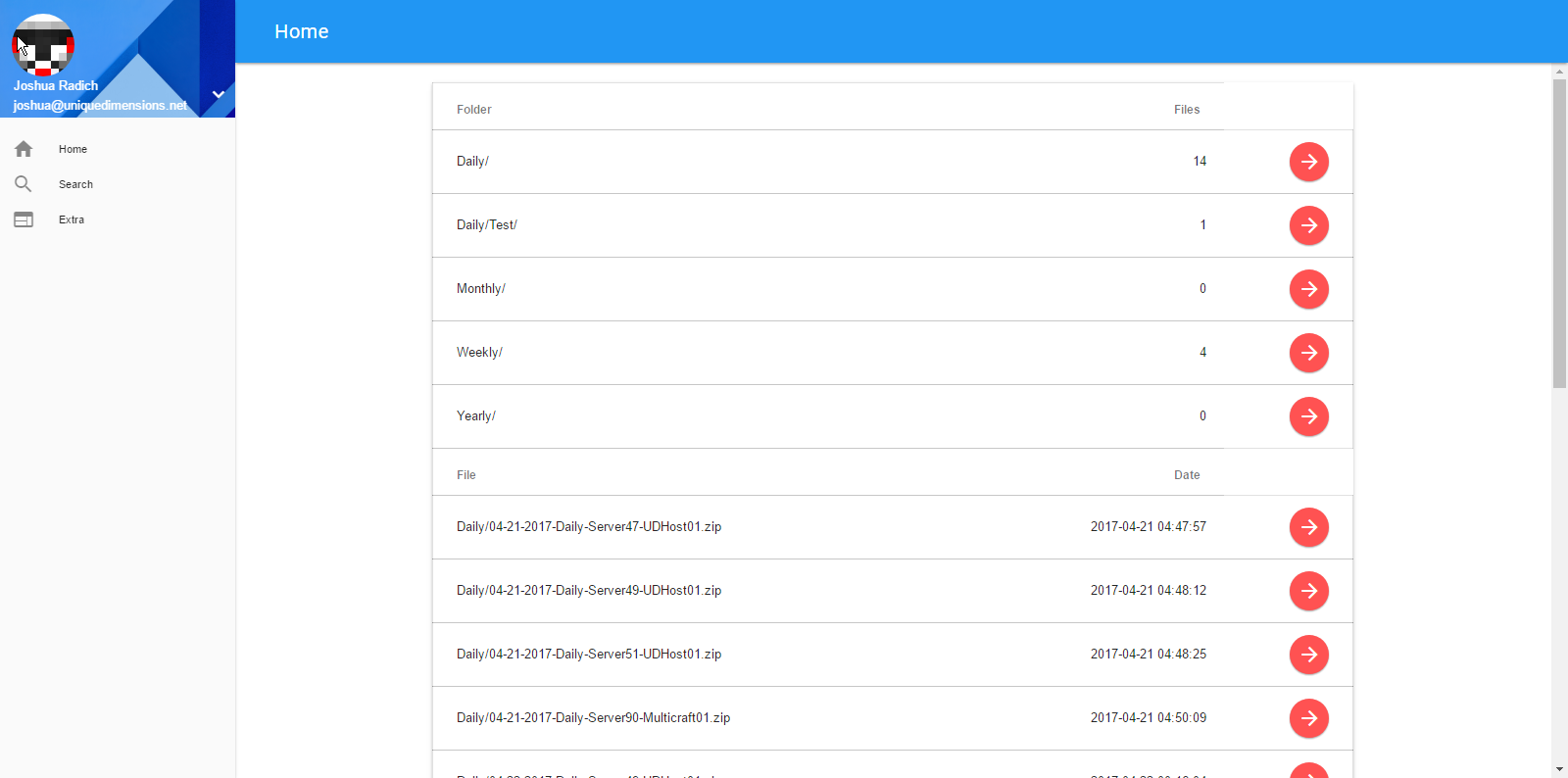Click Joshua Radich profile avatar

43,45
